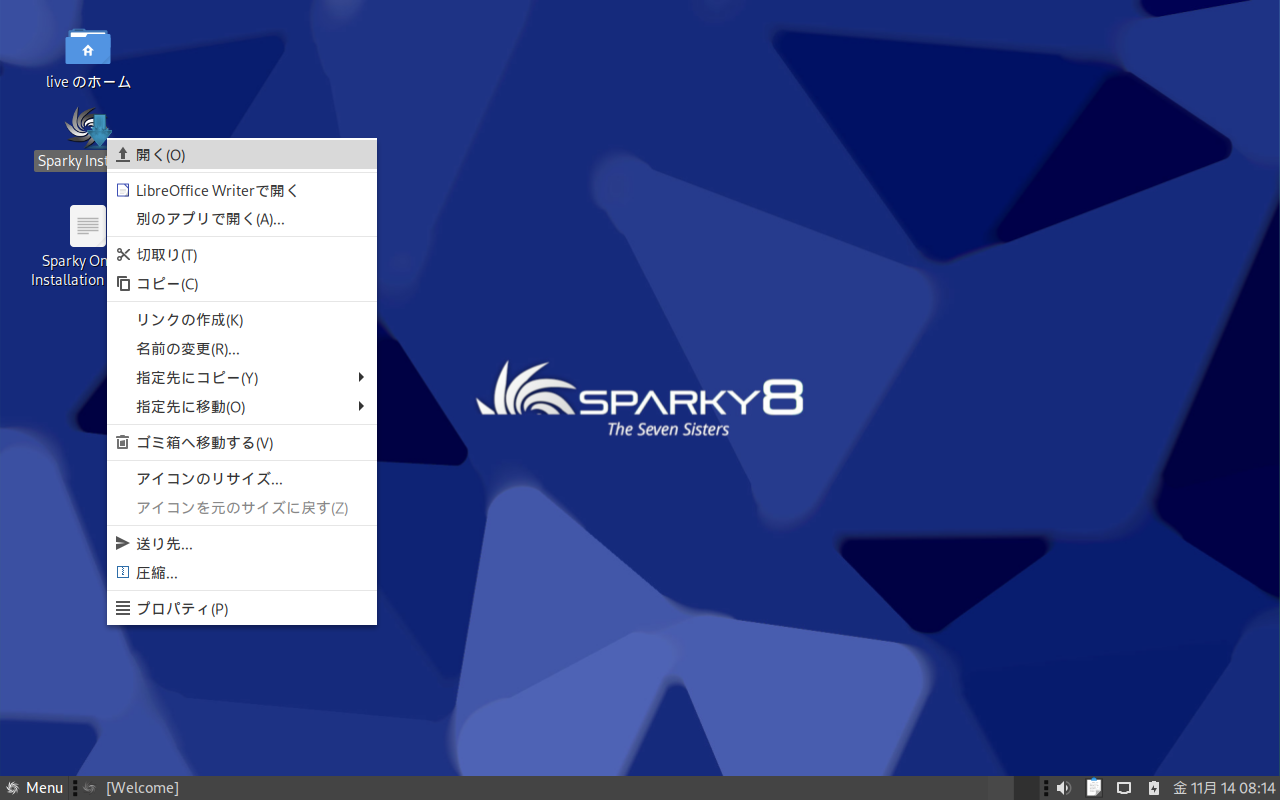Move to trash via ゴミ箱へ移動する(V)

coord(242,443)
